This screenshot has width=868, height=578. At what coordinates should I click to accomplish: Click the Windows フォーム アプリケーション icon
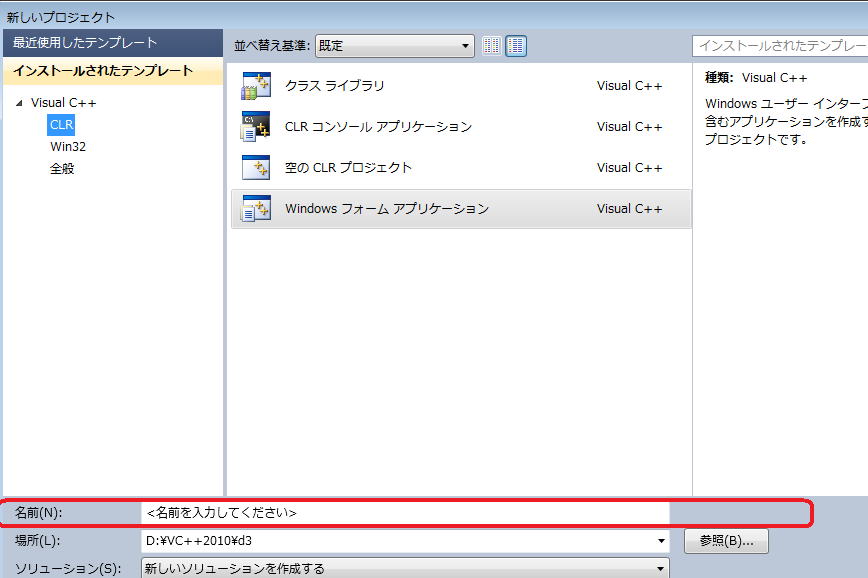[256, 209]
